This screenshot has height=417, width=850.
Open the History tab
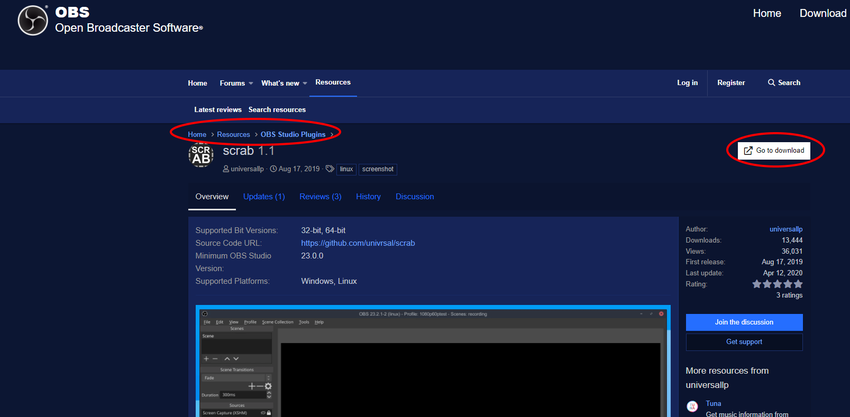click(368, 197)
